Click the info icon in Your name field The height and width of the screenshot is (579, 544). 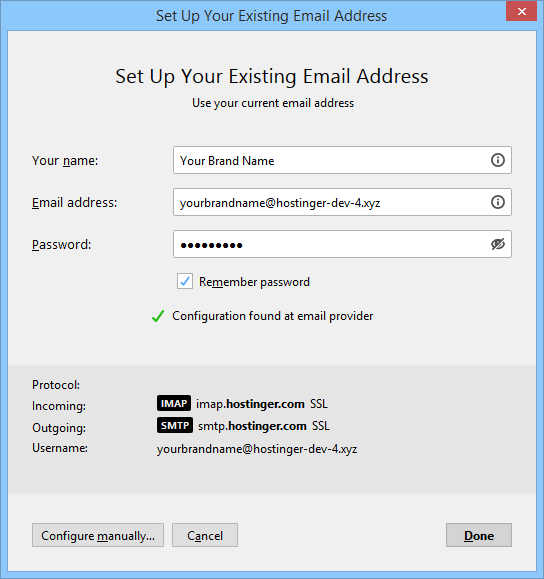click(497, 160)
